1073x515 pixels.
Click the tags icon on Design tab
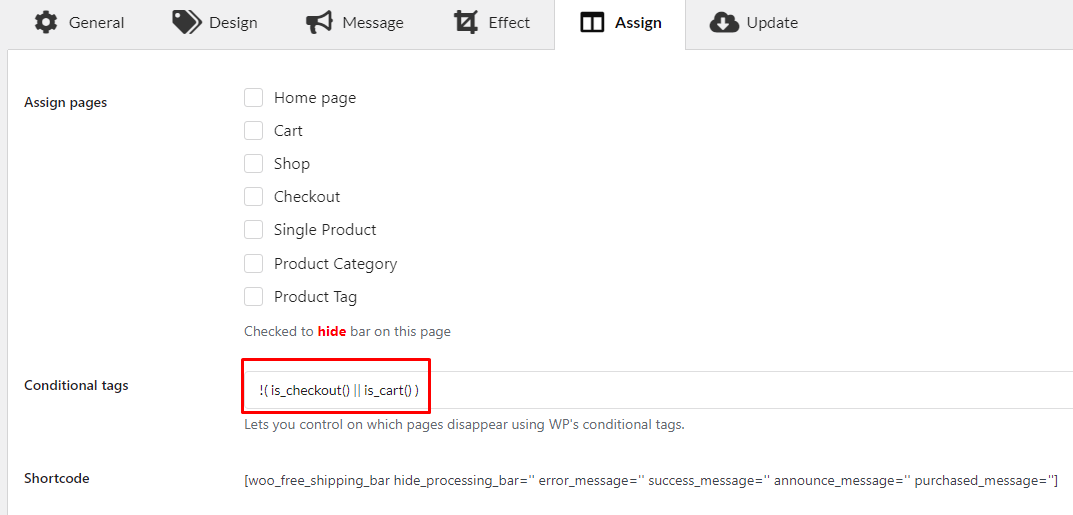point(186,23)
